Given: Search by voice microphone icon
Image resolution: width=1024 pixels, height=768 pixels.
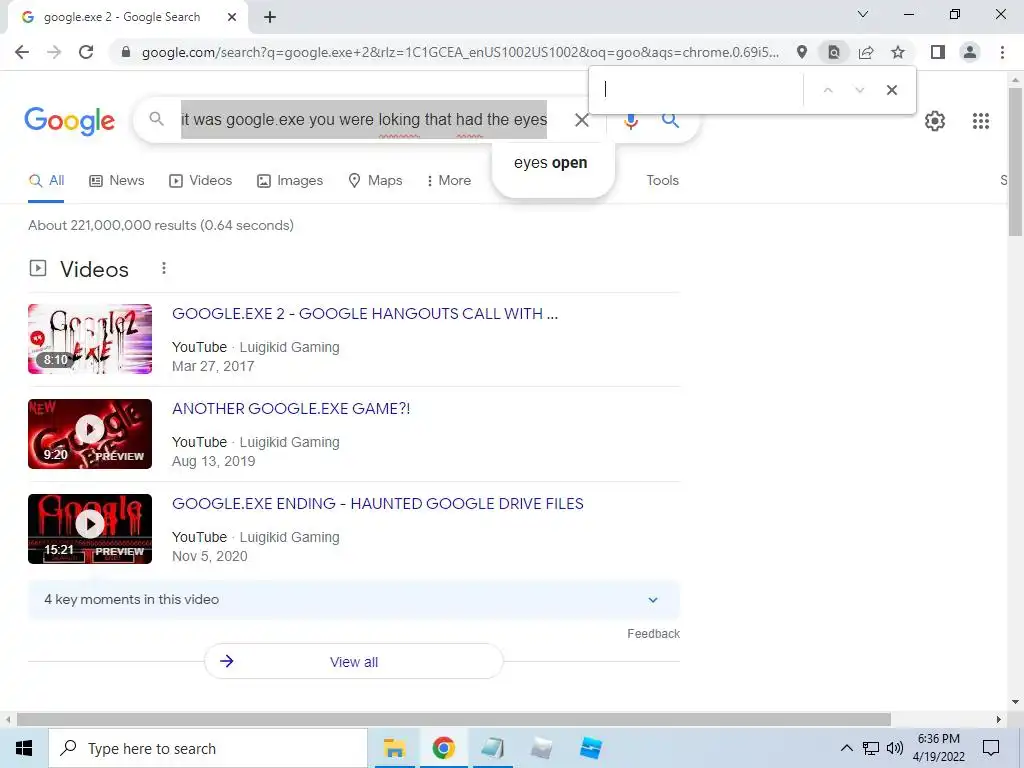Looking at the screenshot, I should 631,121.
